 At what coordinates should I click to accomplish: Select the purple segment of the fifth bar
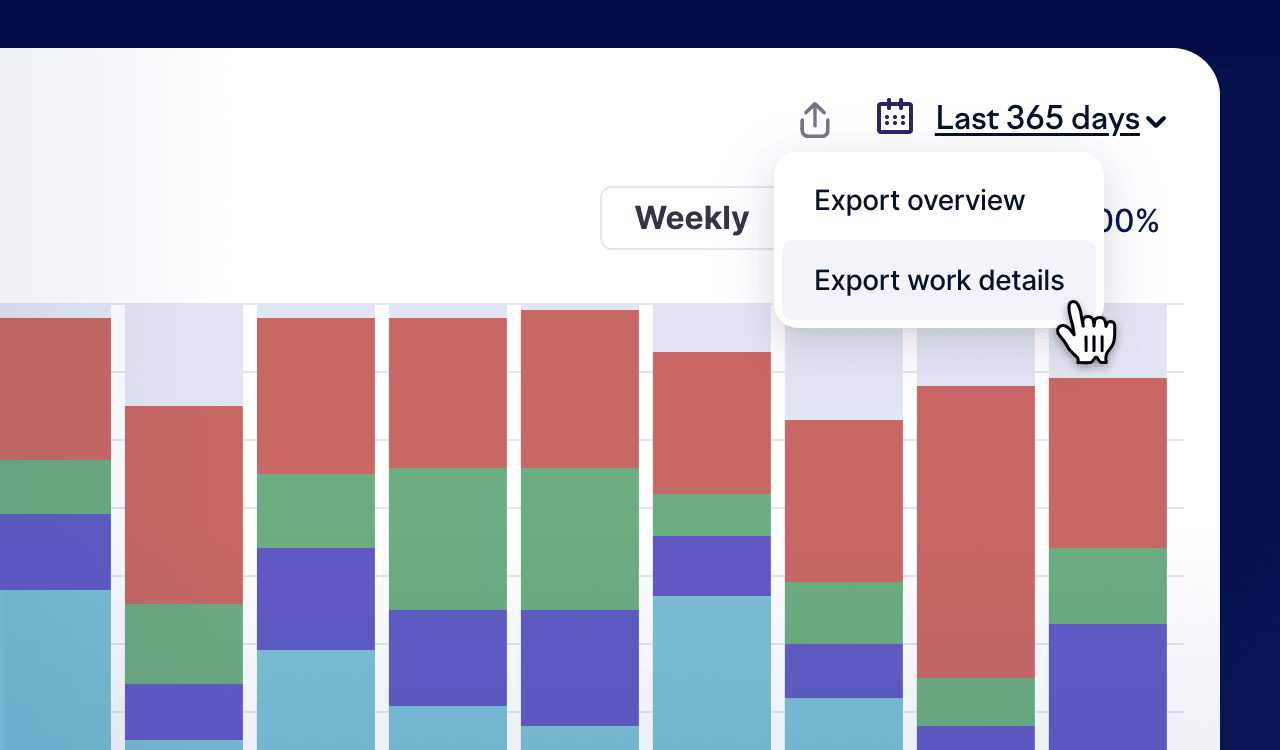(579, 667)
